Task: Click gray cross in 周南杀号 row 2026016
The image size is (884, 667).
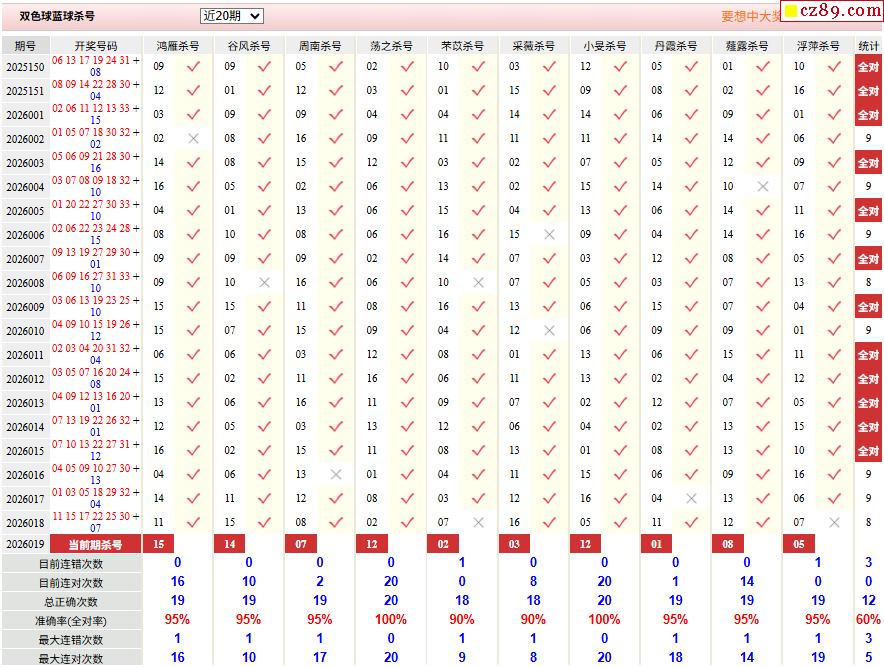Action: pyautogui.click(x=336, y=475)
